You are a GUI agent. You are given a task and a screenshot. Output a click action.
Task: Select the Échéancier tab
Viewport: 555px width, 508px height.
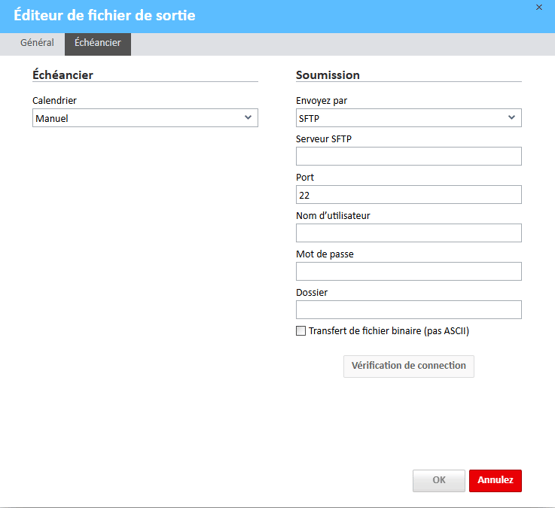click(98, 44)
